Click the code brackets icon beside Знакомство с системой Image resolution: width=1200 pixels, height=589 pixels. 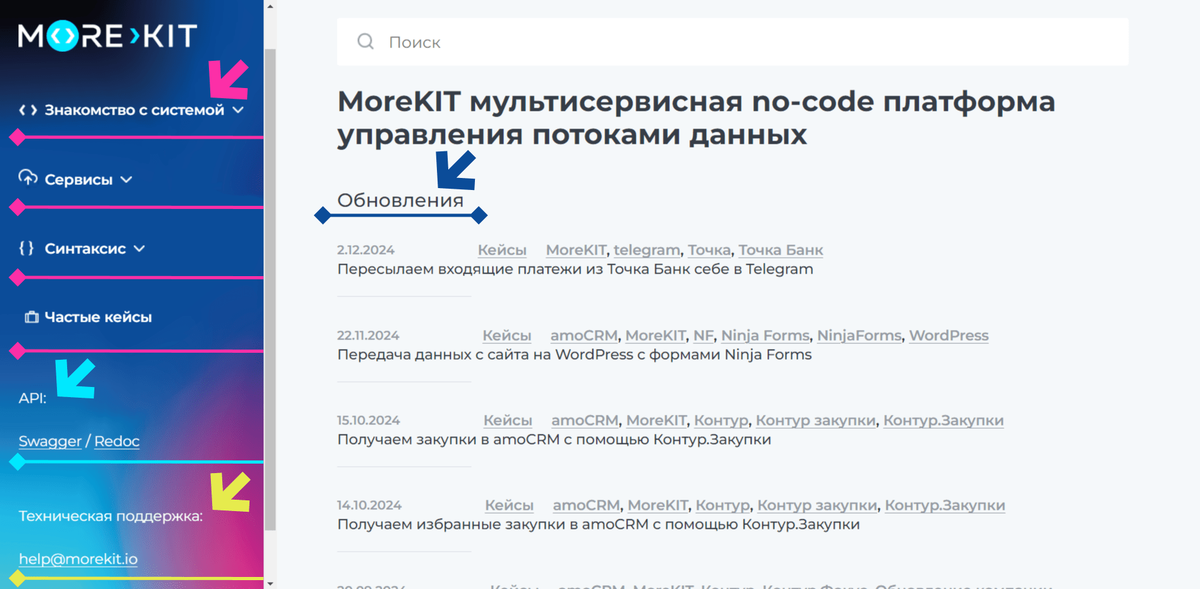(28, 110)
